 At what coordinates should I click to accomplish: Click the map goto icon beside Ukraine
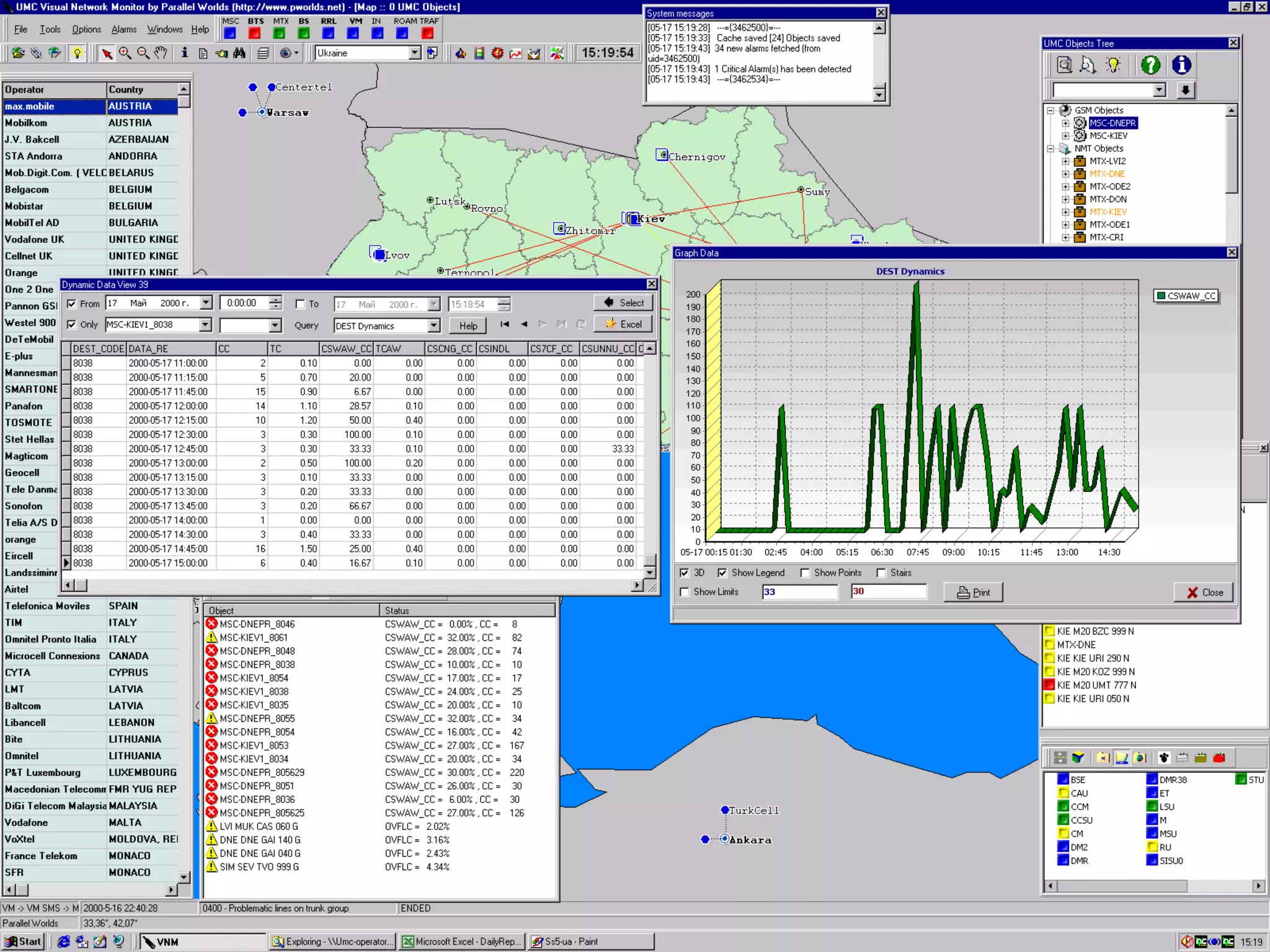click(432, 53)
